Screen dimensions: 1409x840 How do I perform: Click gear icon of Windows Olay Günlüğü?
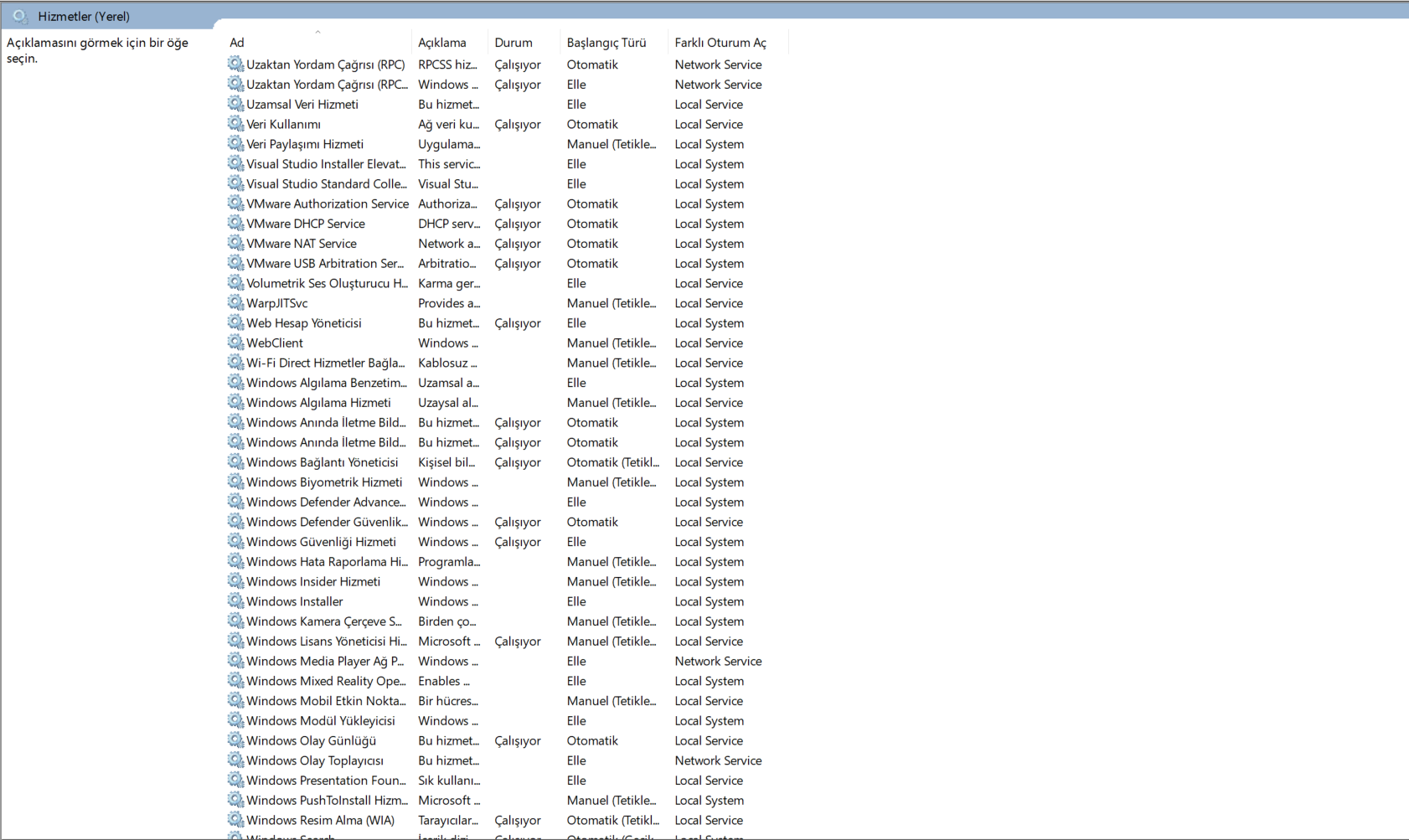point(235,740)
